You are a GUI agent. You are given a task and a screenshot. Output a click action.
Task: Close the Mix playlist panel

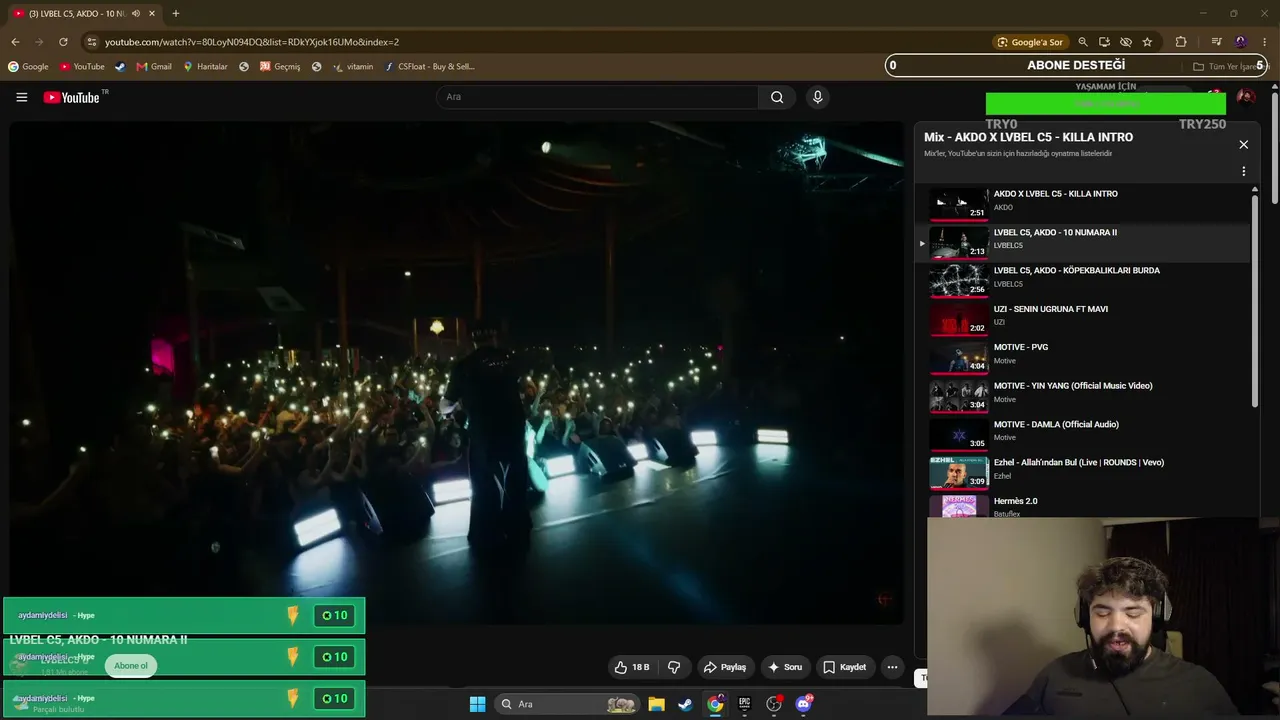pyautogui.click(x=1243, y=144)
